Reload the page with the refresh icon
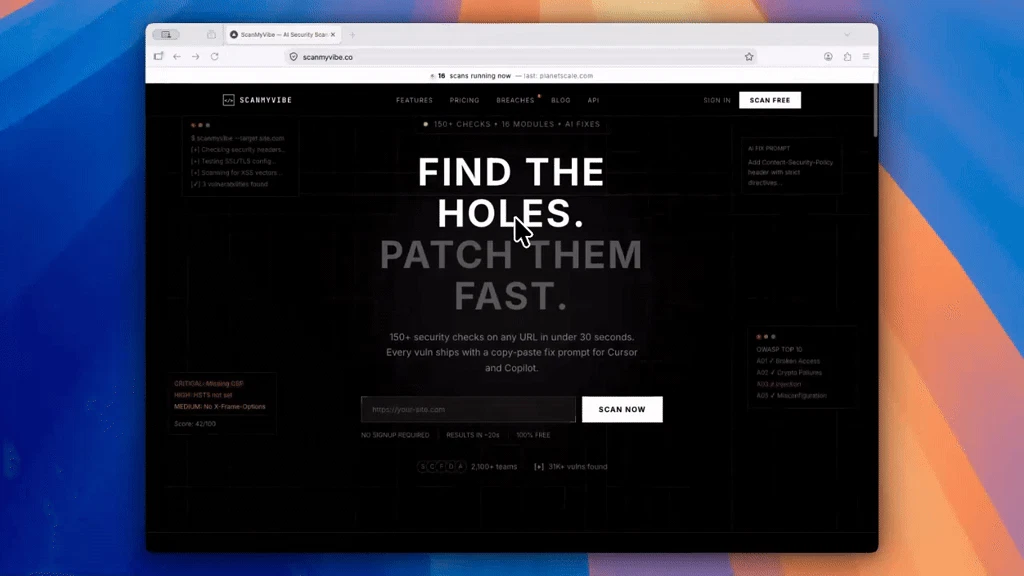The image size is (1024, 576). click(214, 57)
